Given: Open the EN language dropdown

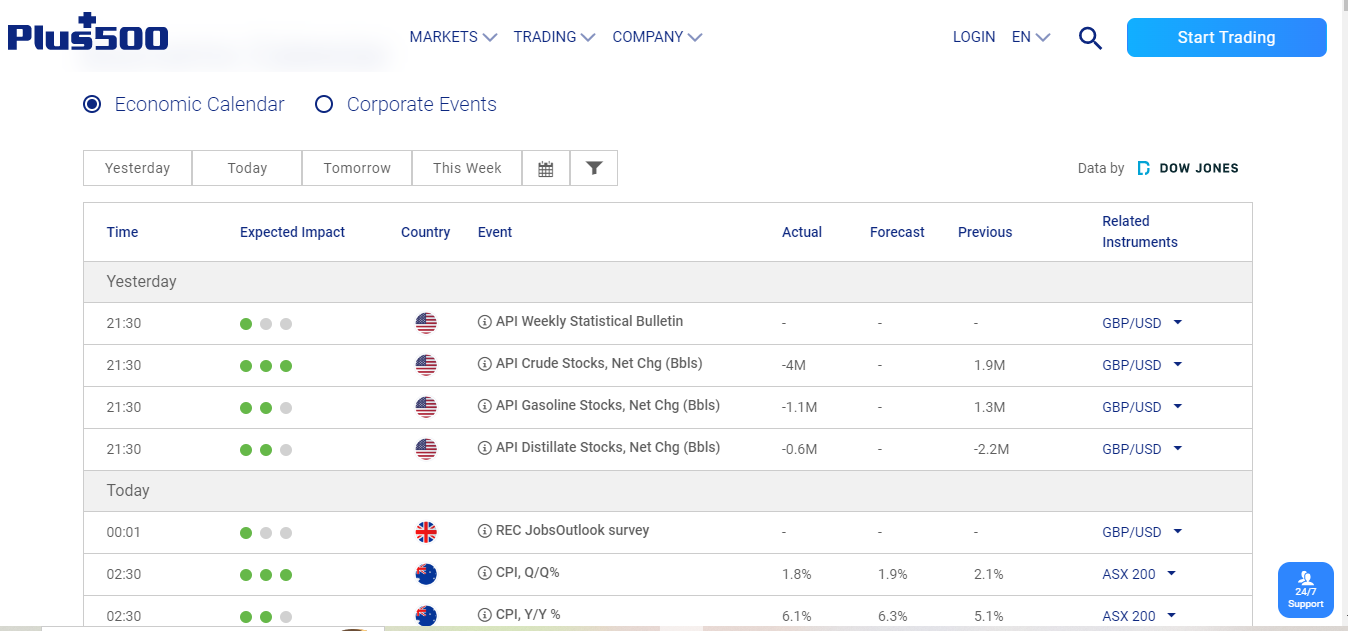Looking at the screenshot, I should pyautogui.click(x=1031, y=37).
